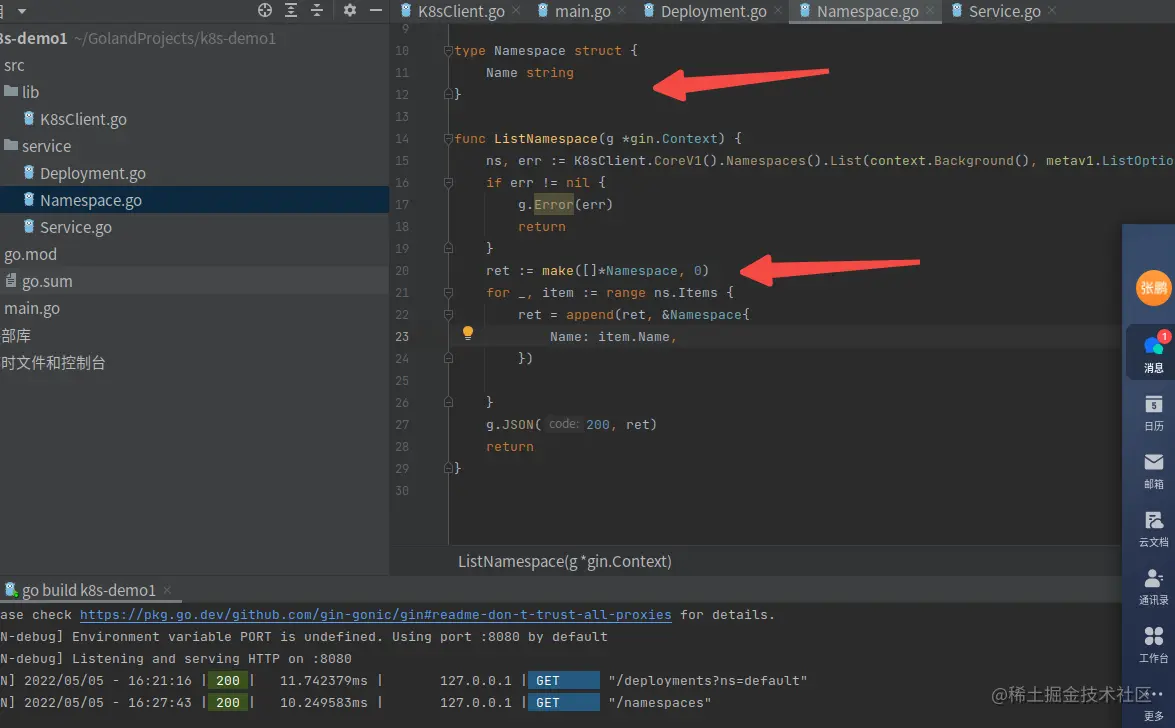Screen dimensions: 1175x728
Task: Click the go.sum file icon
Action: coord(10,280)
